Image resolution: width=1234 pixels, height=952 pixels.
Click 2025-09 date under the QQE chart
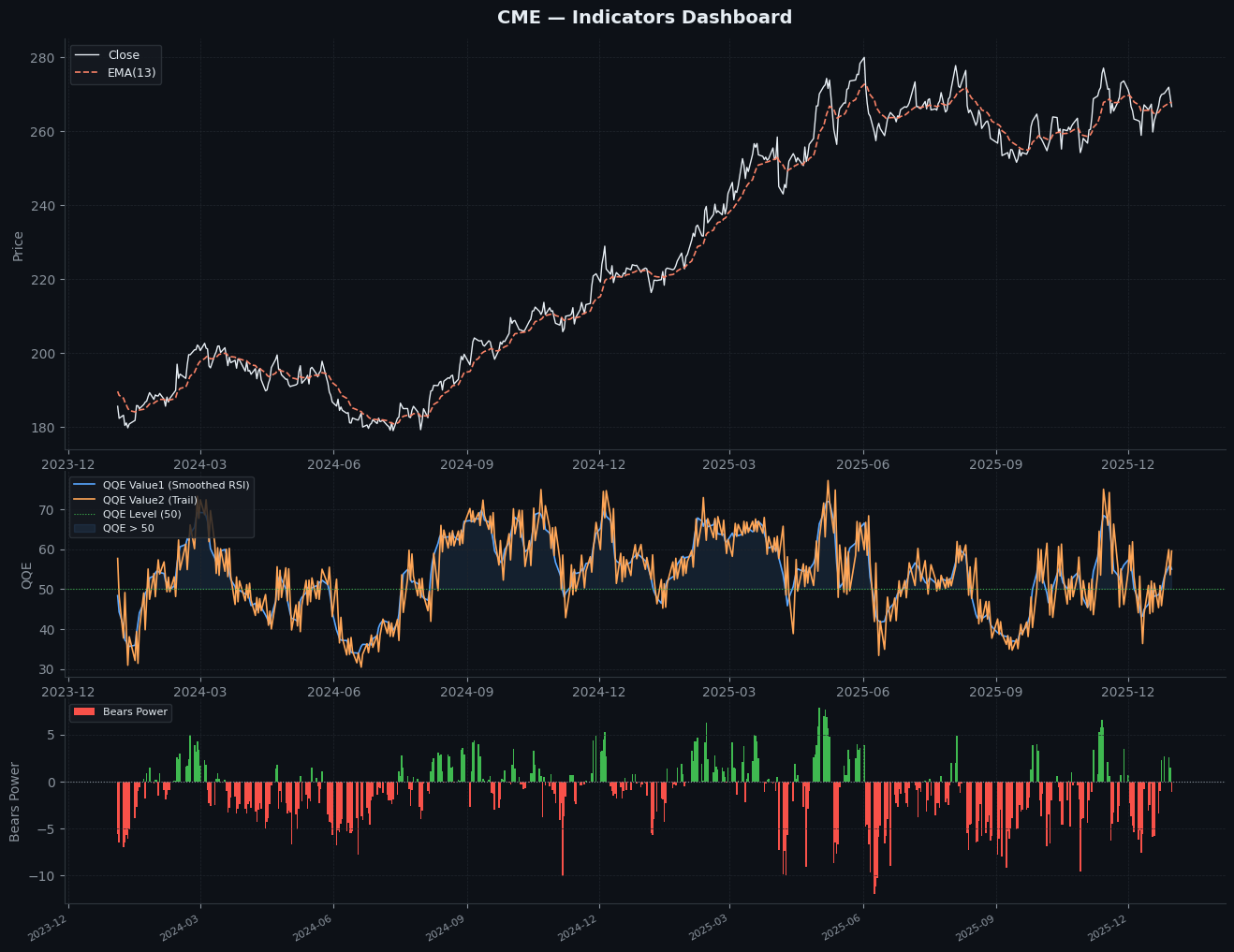(x=995, y=692)
